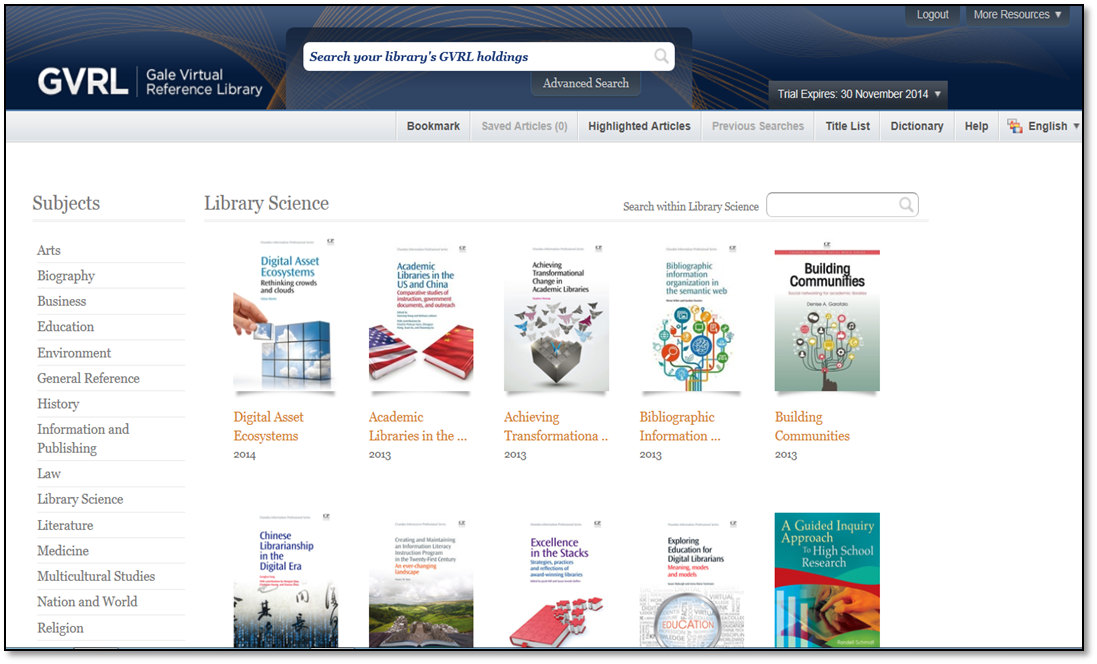
Task: Open the Guided Inquiry Approach book cover
Action: 827,580
